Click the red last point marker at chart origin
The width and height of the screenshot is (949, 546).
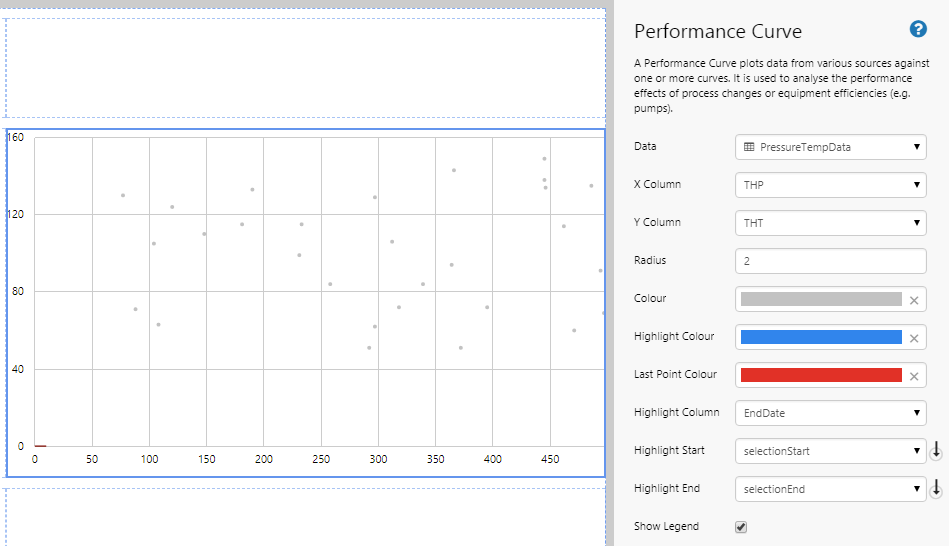point(40,446)
